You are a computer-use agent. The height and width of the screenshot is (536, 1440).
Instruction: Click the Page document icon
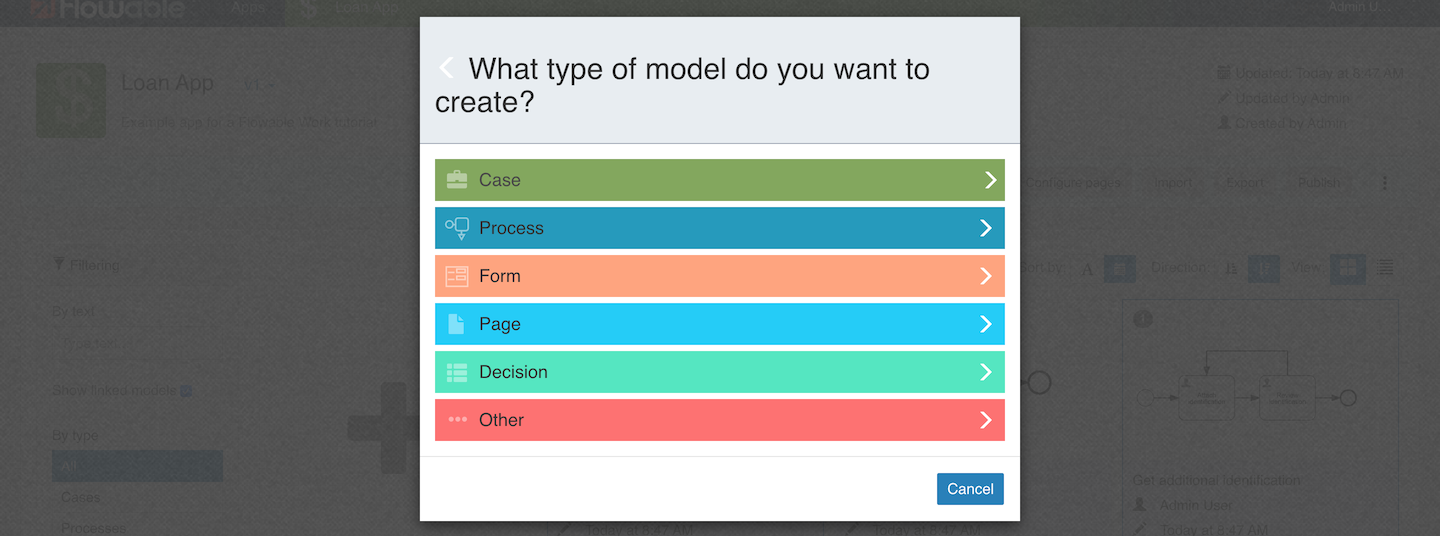point(457,324)
